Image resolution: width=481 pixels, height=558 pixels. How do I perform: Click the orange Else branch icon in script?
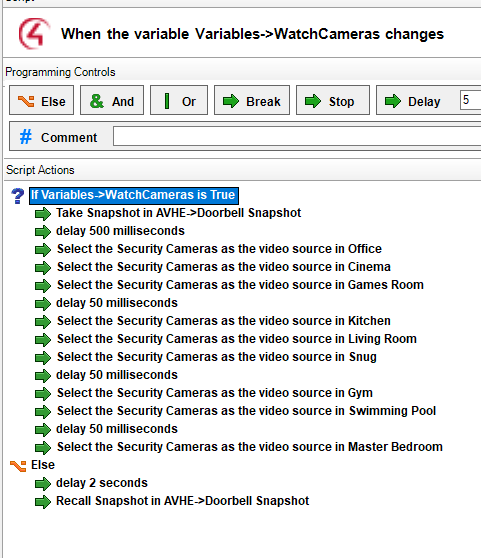[x=18, y=465]
